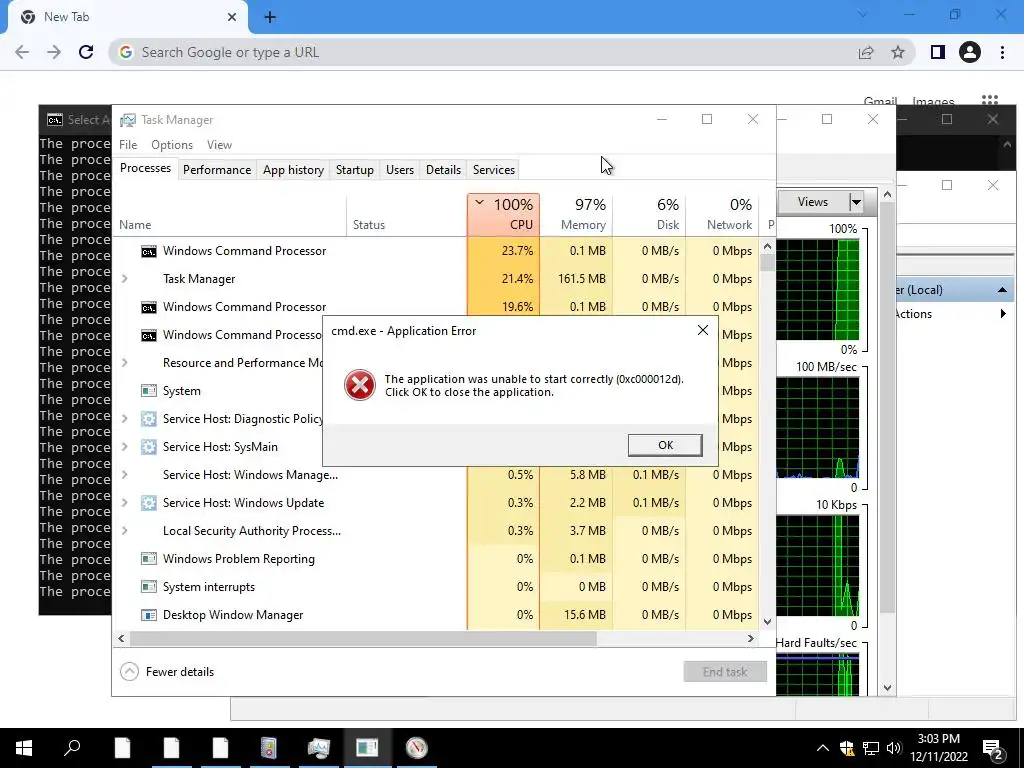Open taskbar search magnifier

pos(72,748)
